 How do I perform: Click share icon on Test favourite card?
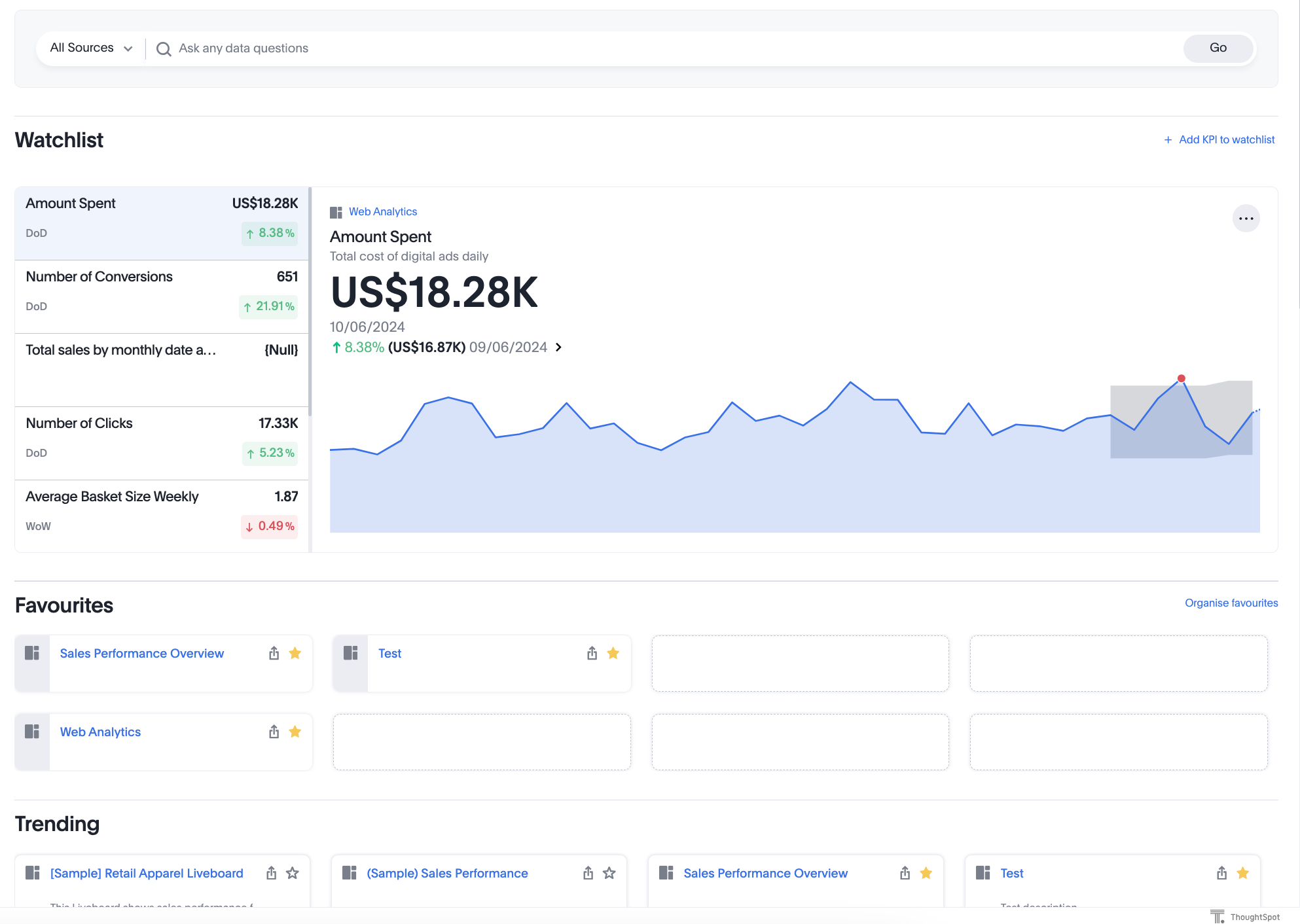(592, 653)
